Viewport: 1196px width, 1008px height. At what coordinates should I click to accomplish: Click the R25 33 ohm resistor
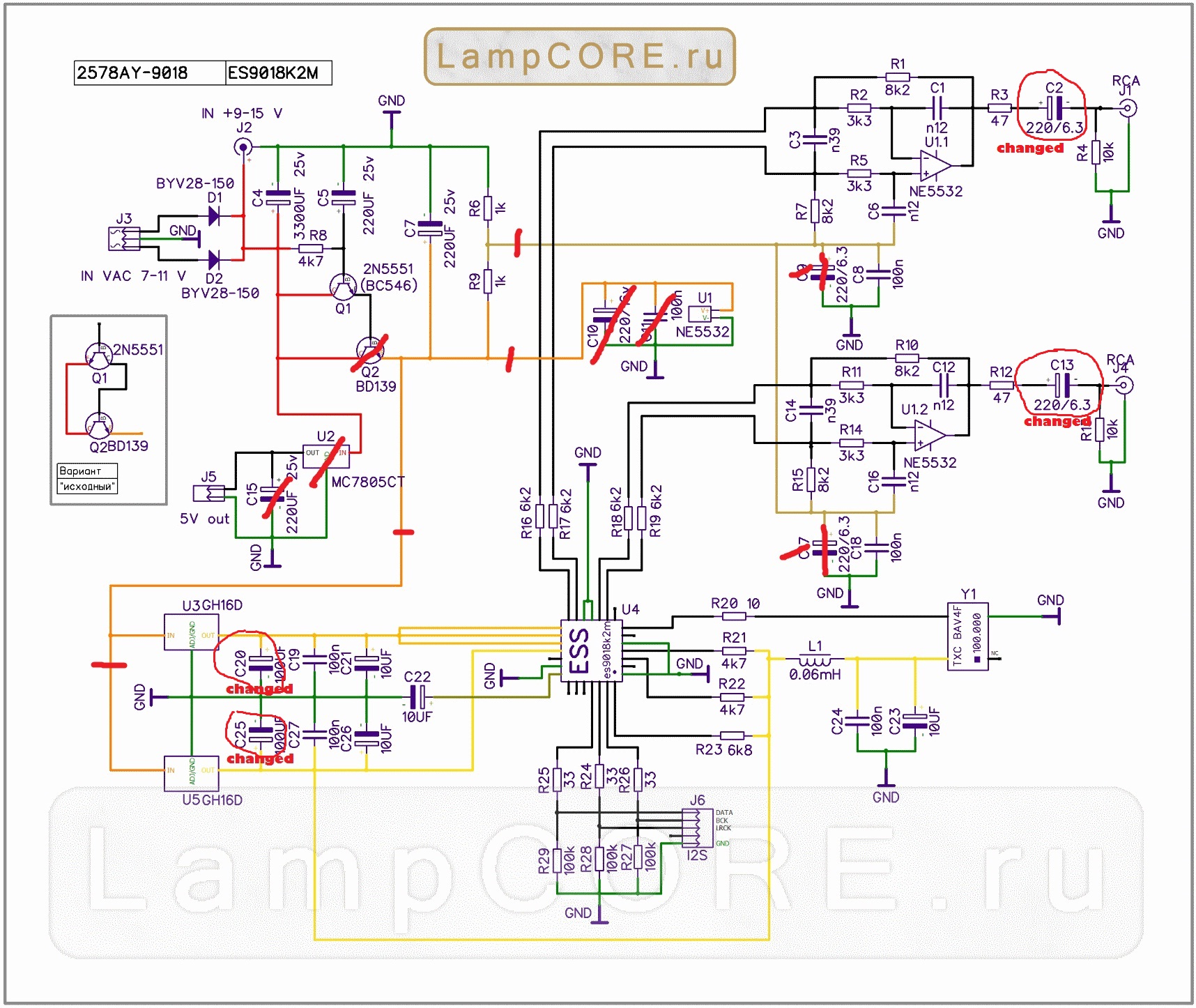[557, 780]
